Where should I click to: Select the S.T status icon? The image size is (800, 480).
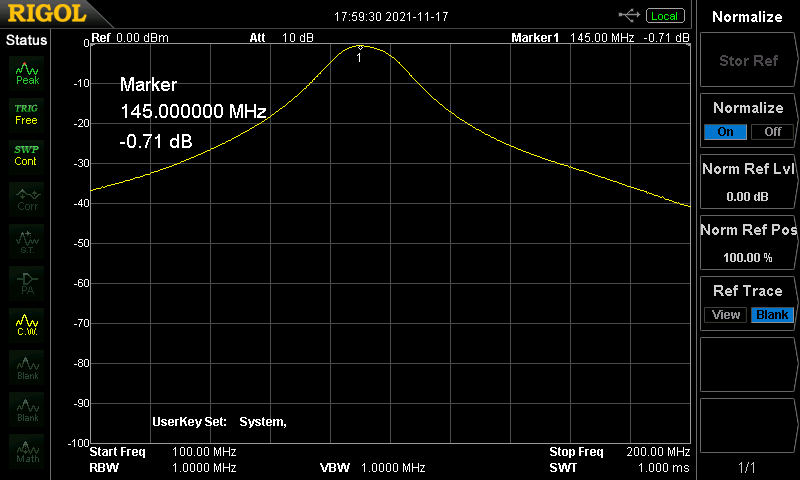point(27,239)
